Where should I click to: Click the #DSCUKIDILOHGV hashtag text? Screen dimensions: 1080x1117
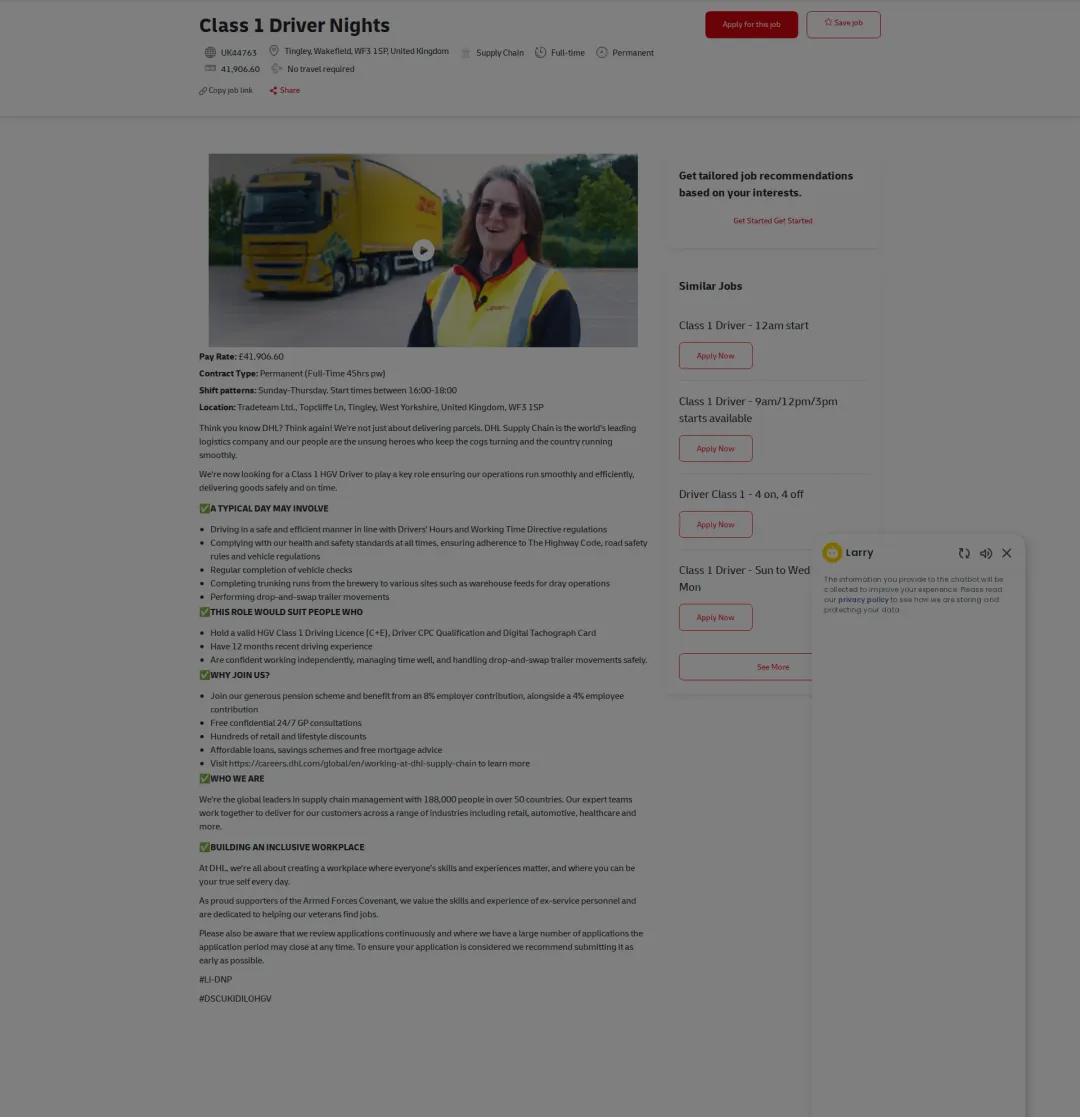click(x=235, y=999)
